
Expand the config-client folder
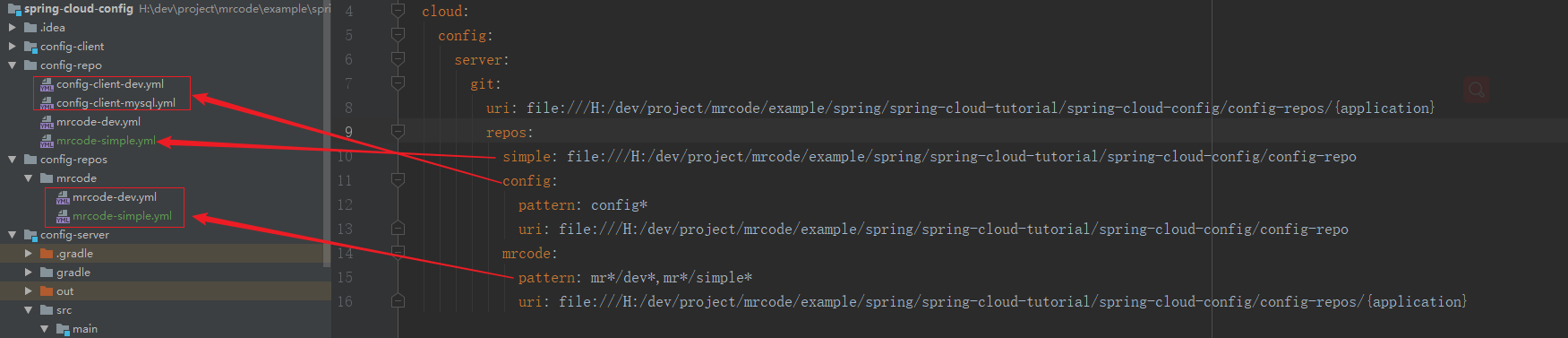tap(13, 47)
